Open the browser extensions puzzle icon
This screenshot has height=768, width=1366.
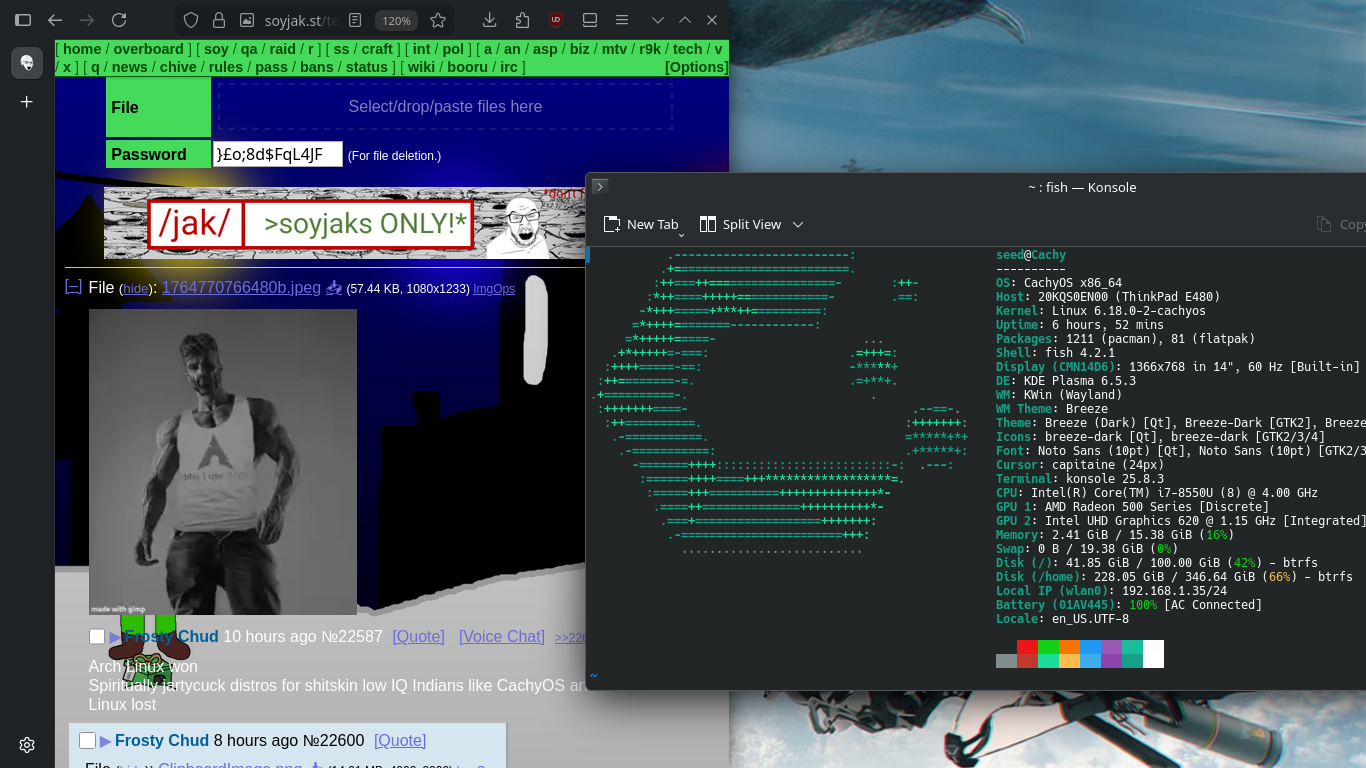tap(522, 20)
